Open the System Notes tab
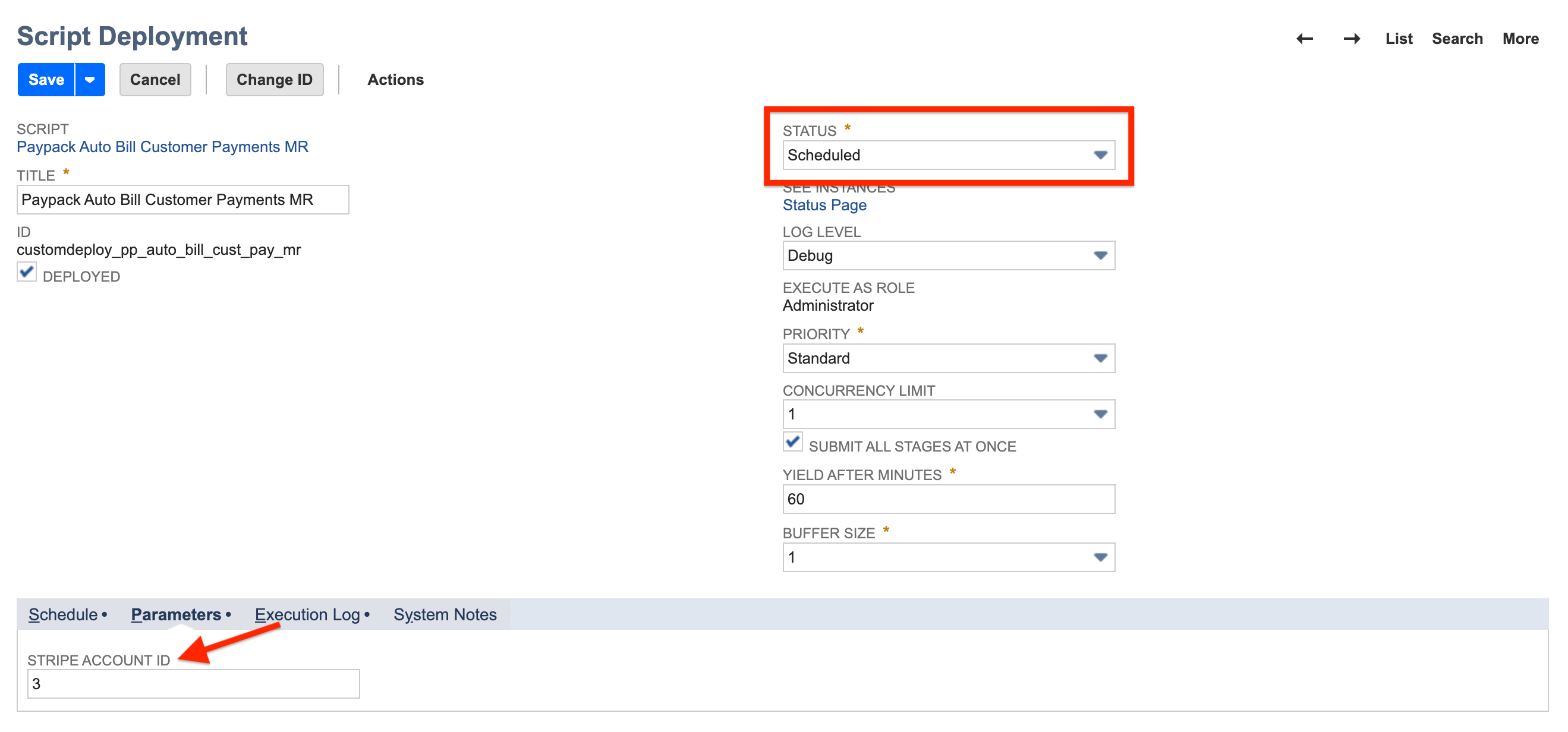 pos(446,614)
